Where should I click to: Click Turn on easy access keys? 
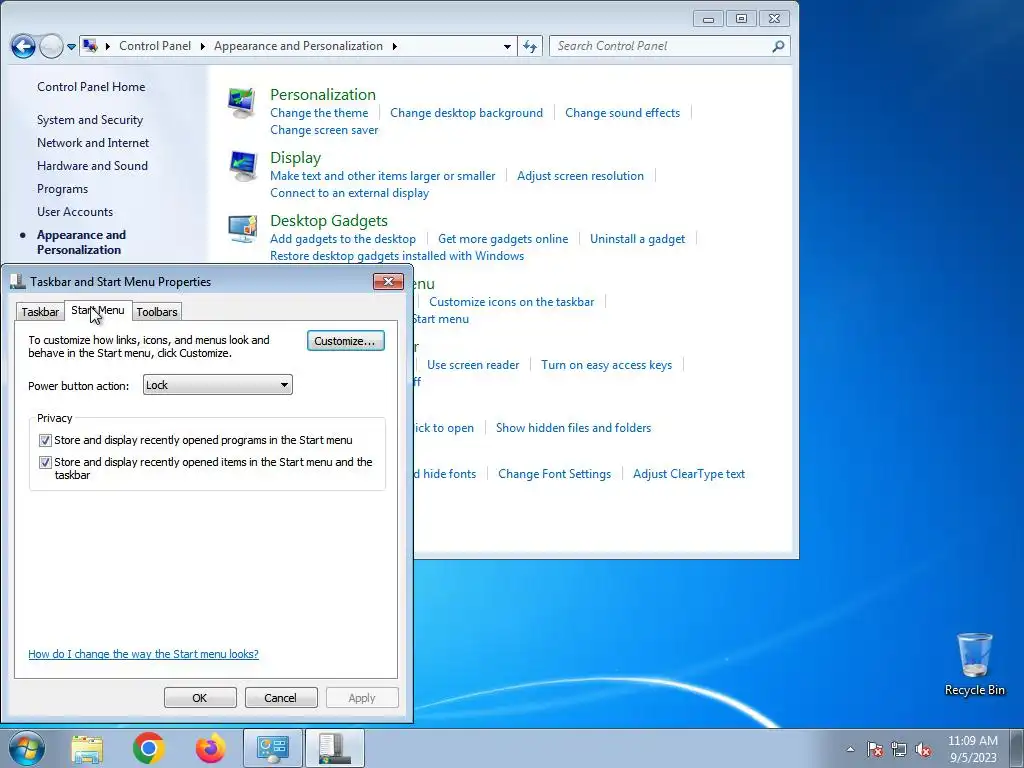(606, 364)
